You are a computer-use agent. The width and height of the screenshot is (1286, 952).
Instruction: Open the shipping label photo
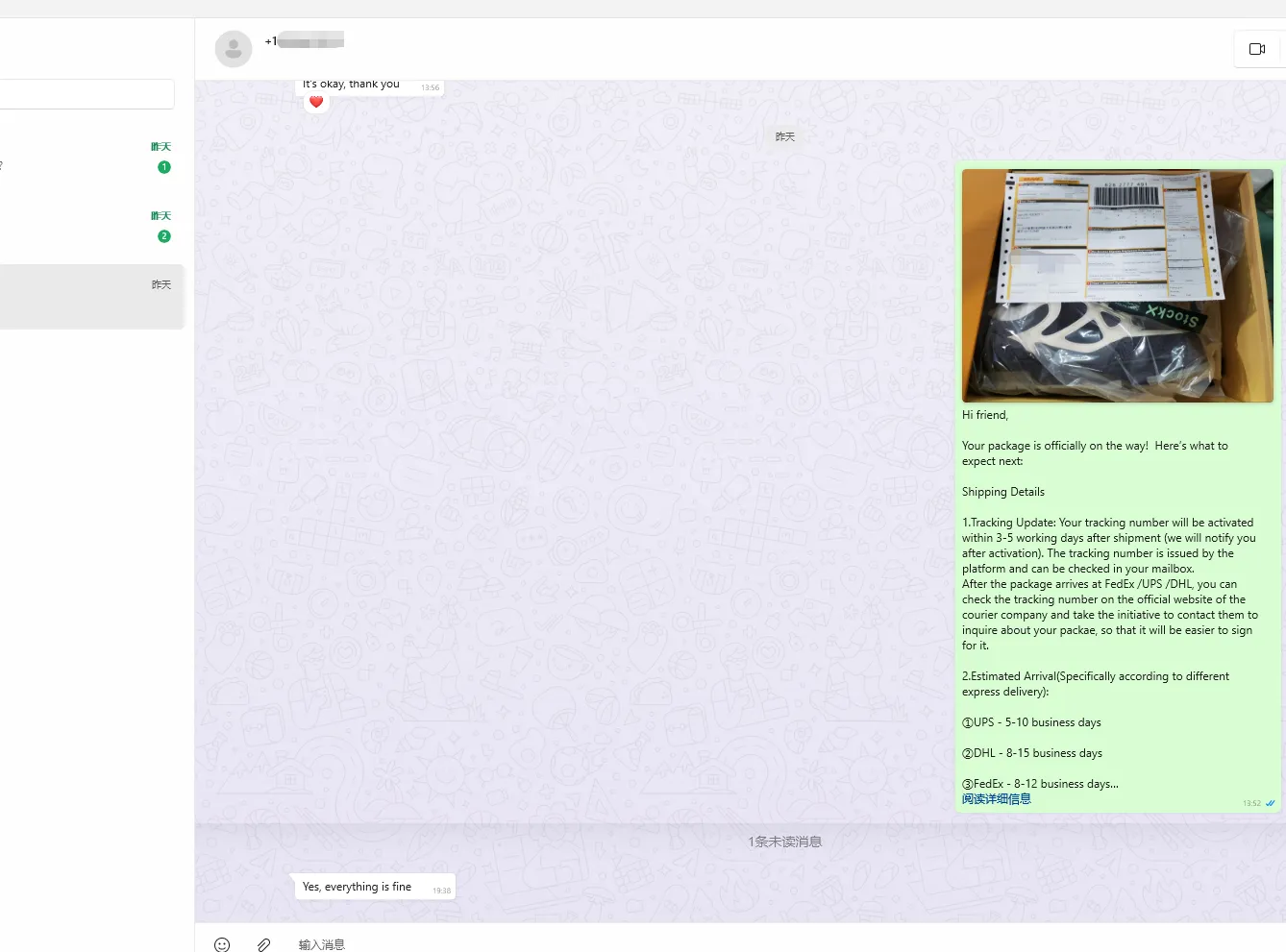pos(1117,285)
